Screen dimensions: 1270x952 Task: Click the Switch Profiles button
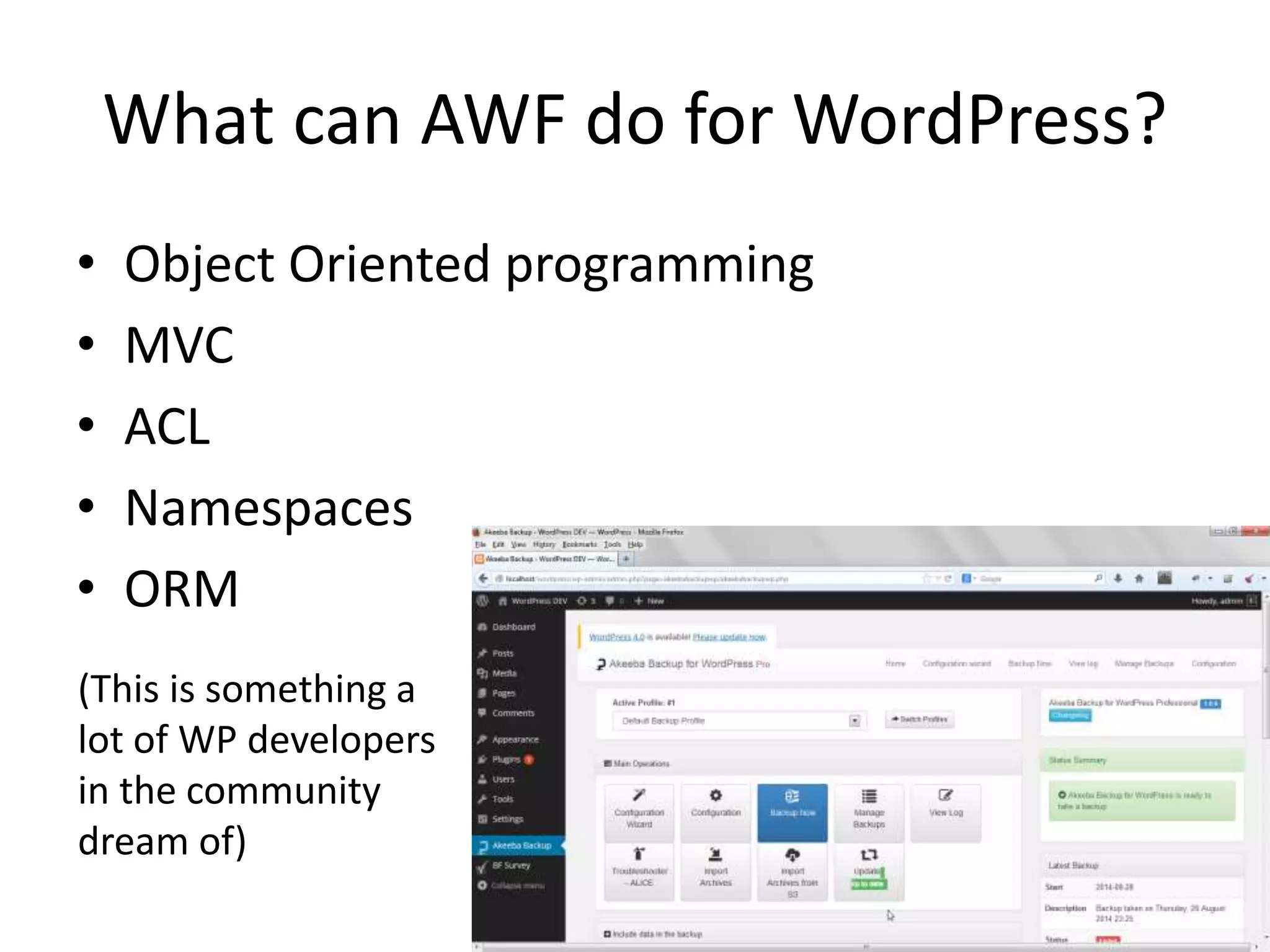click(x=919, y=719)
